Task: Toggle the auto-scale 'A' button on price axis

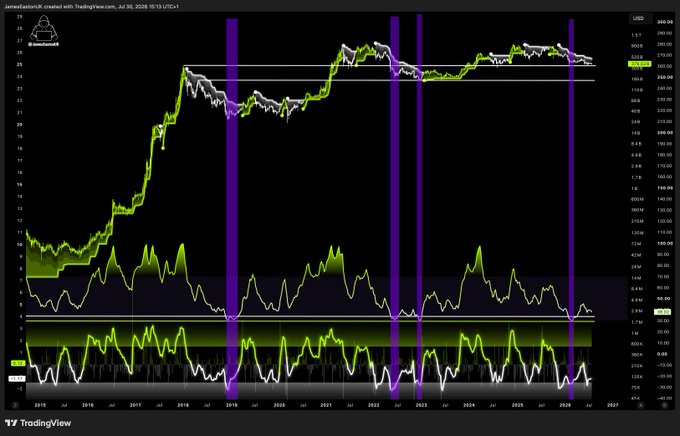Action: 641,405
